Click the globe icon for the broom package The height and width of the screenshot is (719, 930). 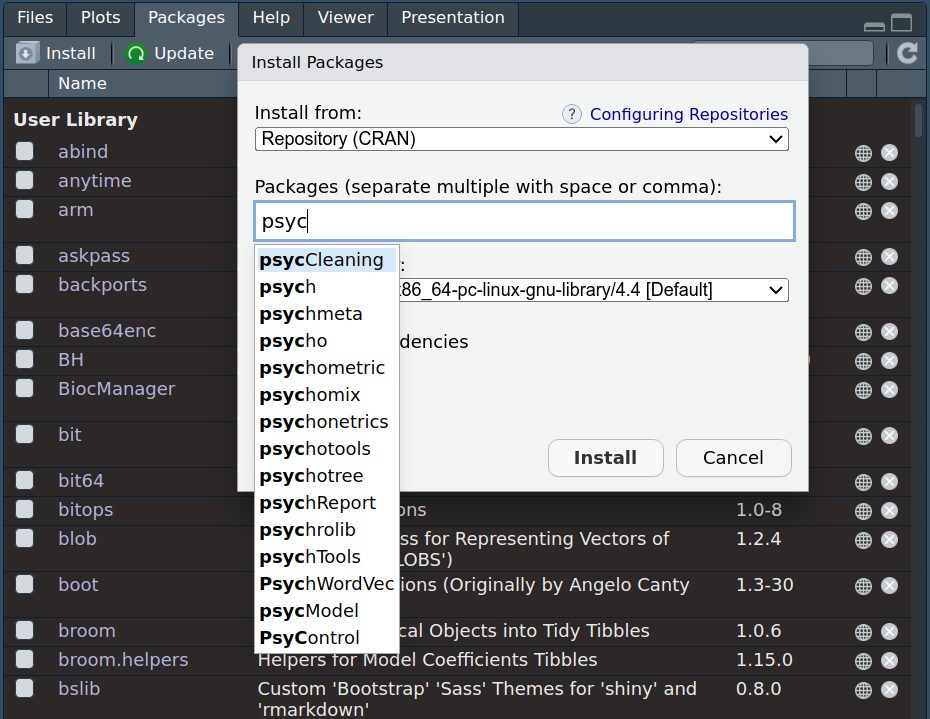pyautogui.click(x=863, y=632)
